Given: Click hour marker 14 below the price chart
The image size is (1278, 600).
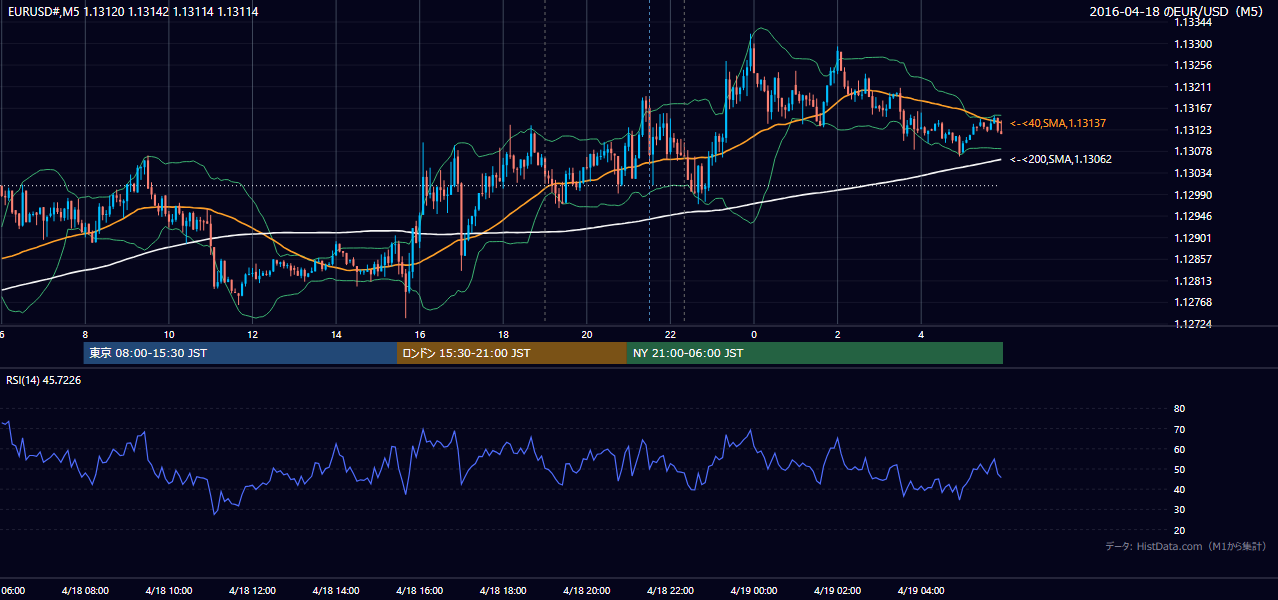Looking at the screenshot, I should pos(336,334).
